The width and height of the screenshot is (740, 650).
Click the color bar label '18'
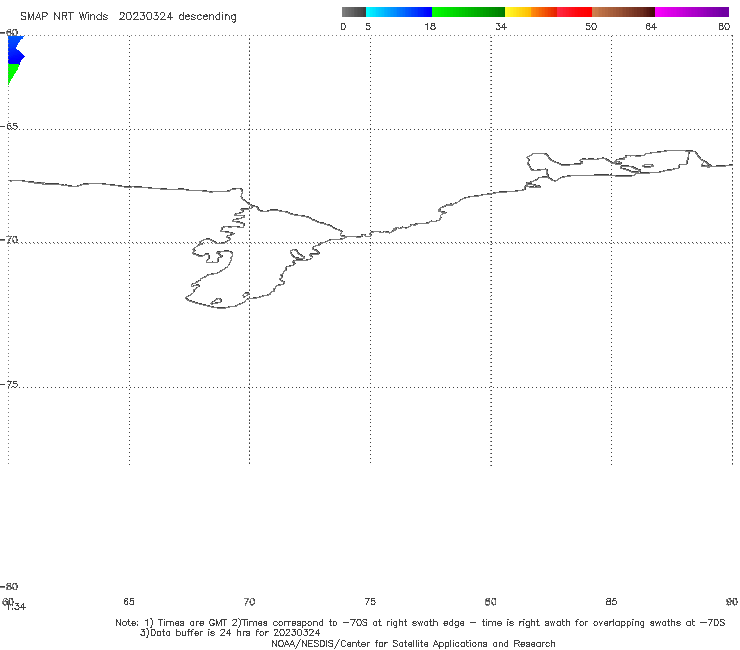coord(430,26)
